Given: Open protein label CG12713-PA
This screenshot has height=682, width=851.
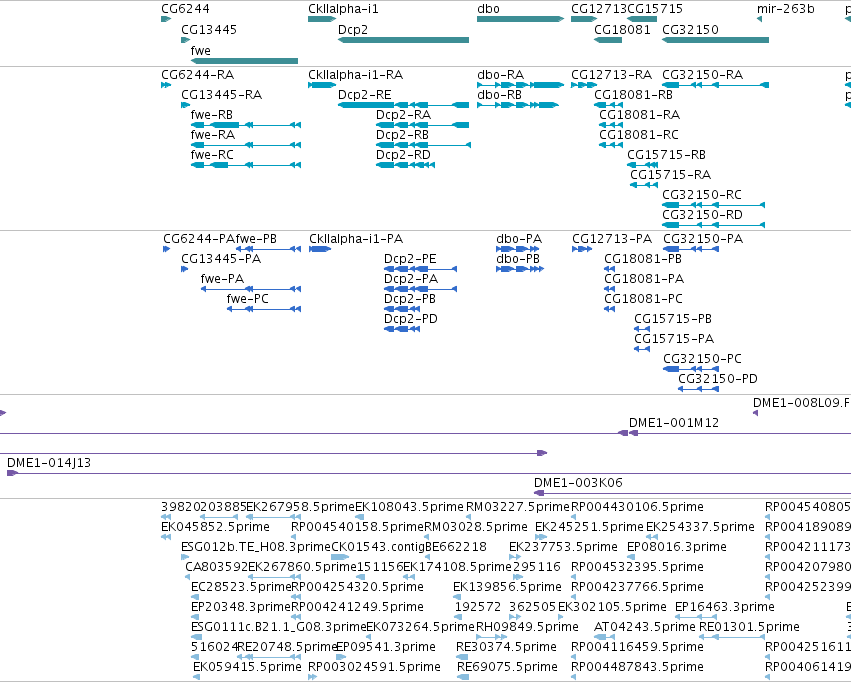Looking at the screenshot, I should 612,239.
